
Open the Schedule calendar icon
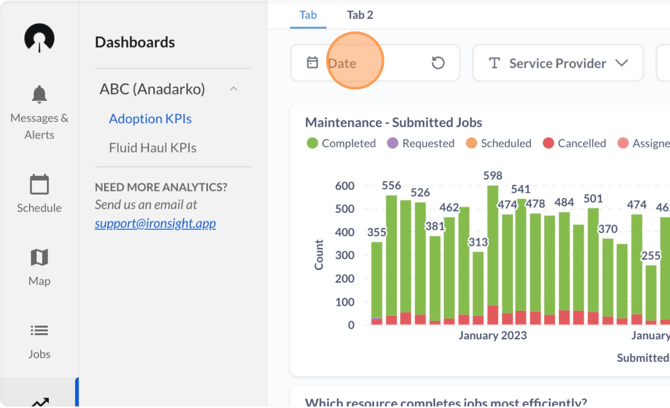coord(39,185)
